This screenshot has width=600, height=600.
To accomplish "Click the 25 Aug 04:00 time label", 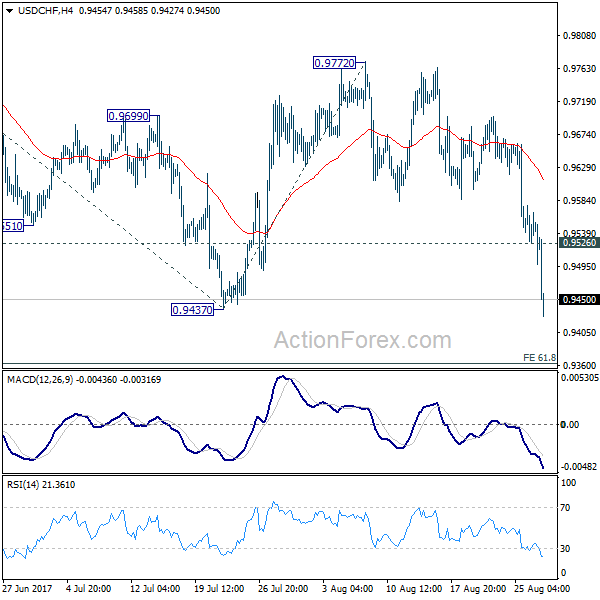I will click(541, 588).
